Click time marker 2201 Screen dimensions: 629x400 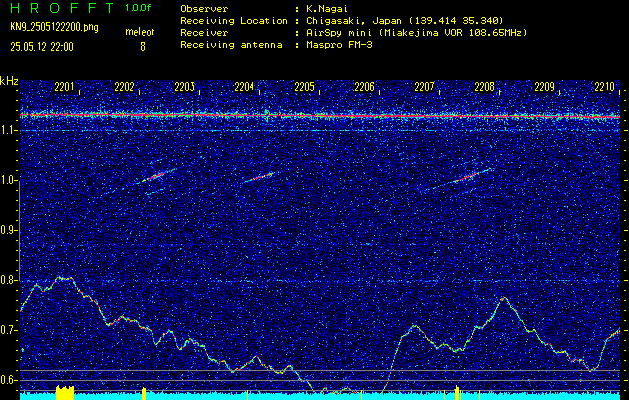tap(64, 87)
